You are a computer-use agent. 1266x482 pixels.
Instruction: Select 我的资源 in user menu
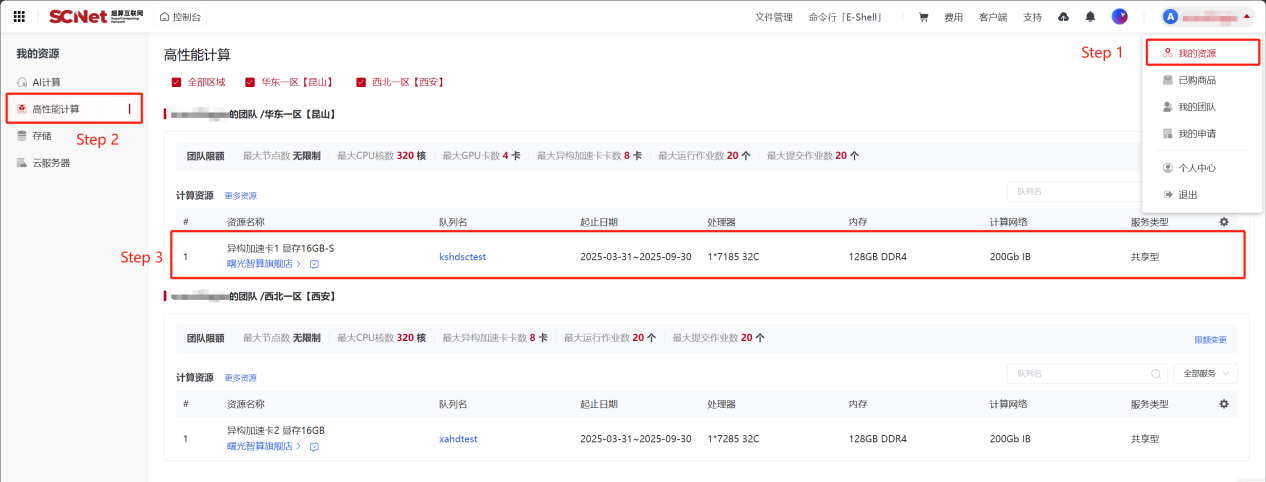click(x=1196, y=53)
